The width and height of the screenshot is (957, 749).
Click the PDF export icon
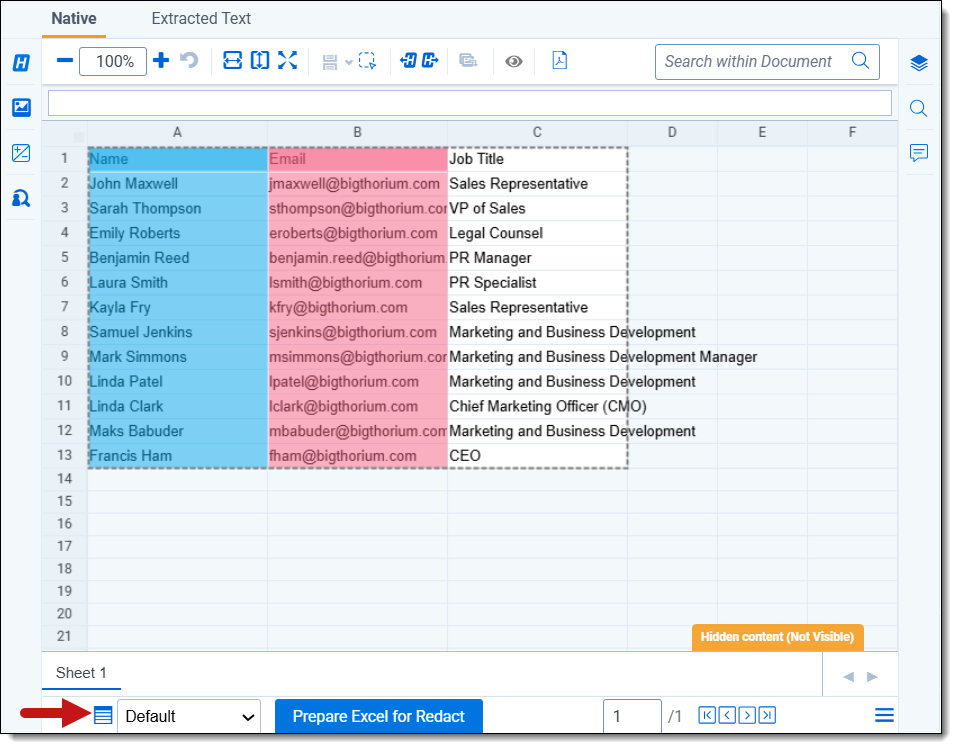tap(560, 61)
